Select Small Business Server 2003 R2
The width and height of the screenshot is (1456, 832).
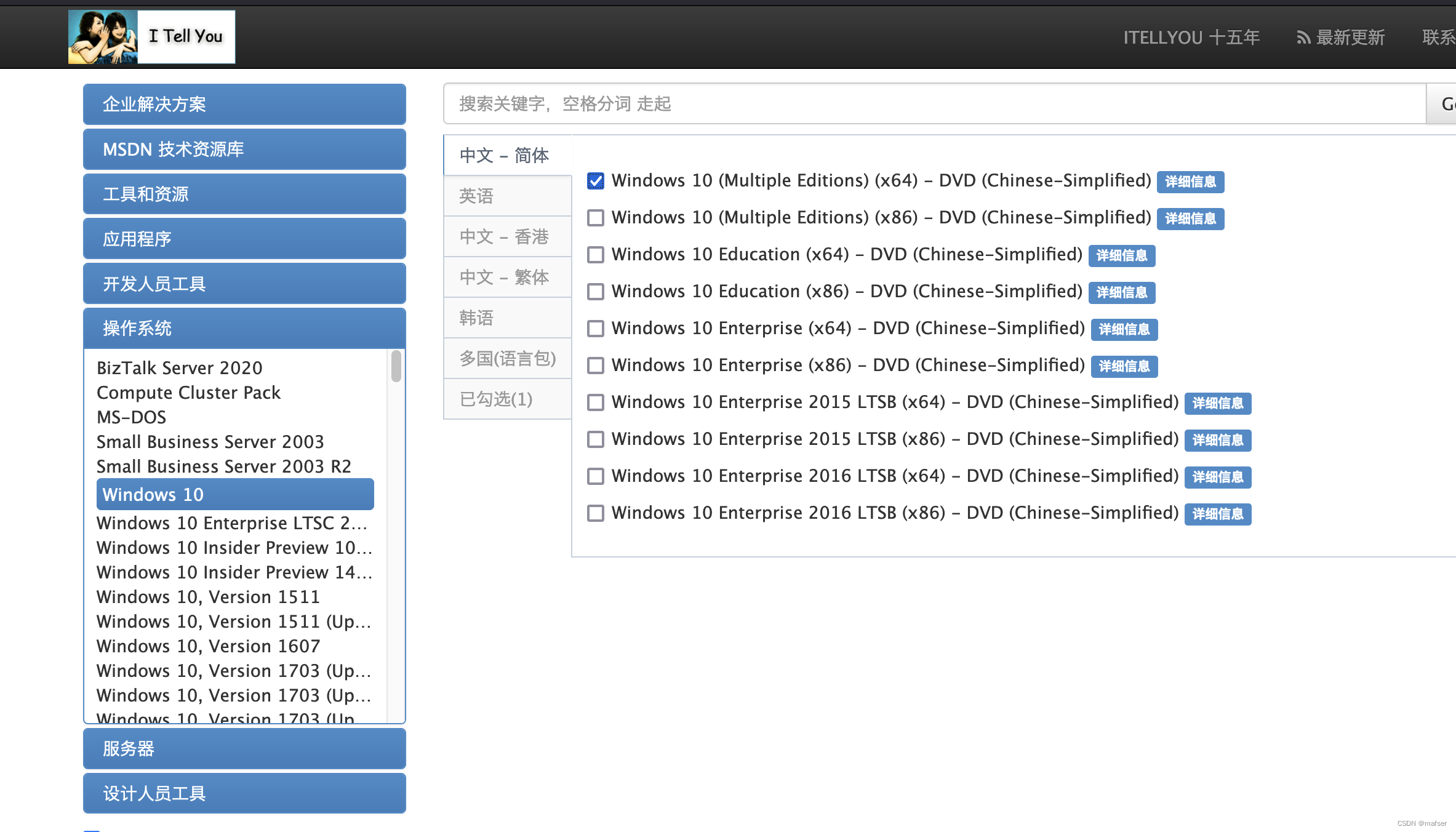[224, 466]
